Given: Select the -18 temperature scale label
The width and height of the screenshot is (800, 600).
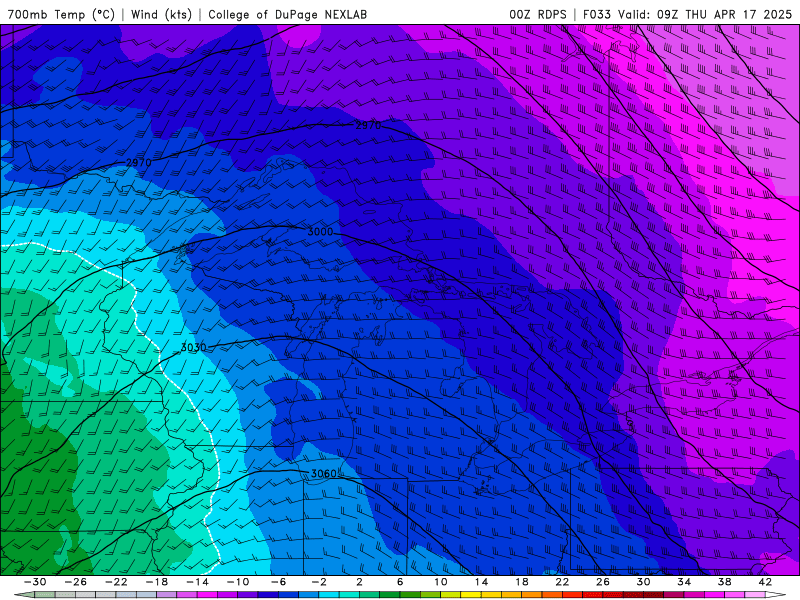Looking at the screenshot, I should [x=157, y=582].
